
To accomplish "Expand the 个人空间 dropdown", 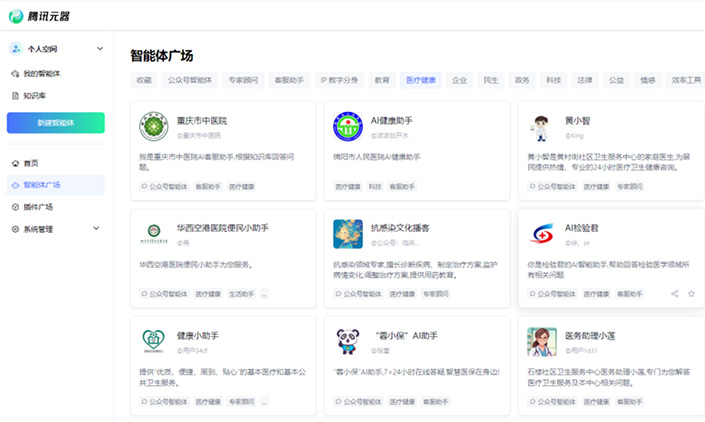I will (x=99, y=48).
